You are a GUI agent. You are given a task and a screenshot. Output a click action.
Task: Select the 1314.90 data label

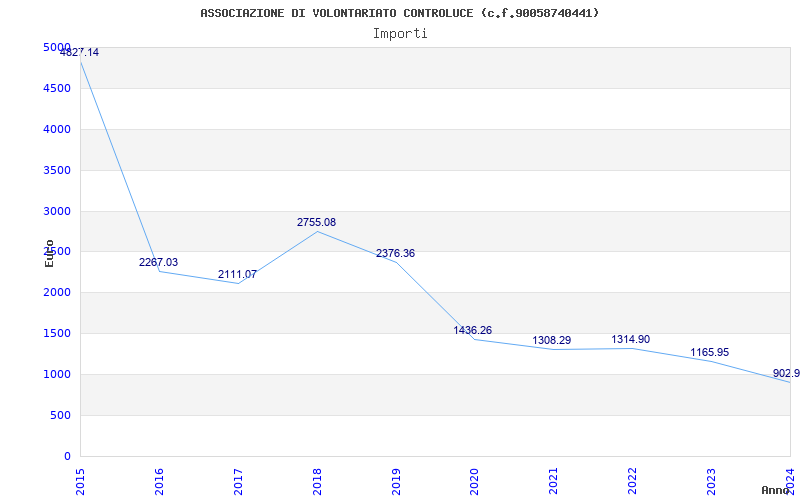(631, 339)
